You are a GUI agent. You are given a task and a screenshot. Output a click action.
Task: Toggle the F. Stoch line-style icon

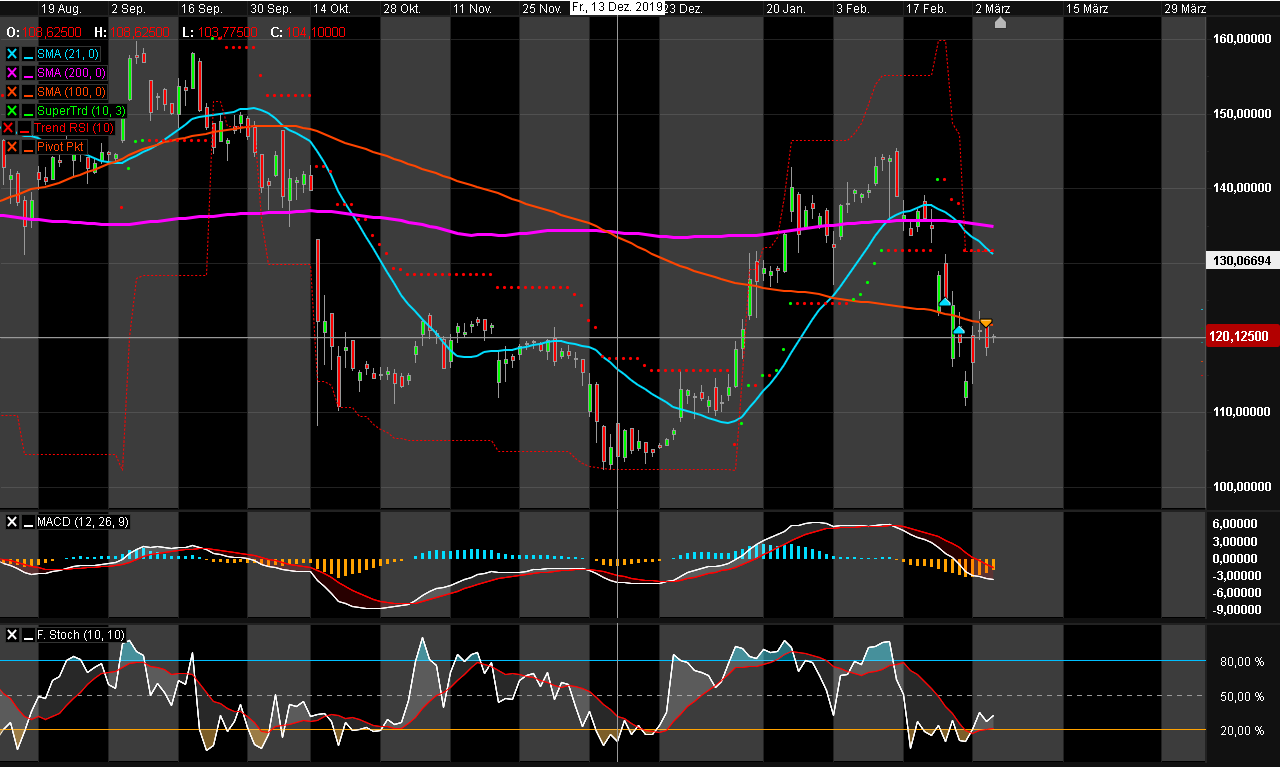pos(27,634)
